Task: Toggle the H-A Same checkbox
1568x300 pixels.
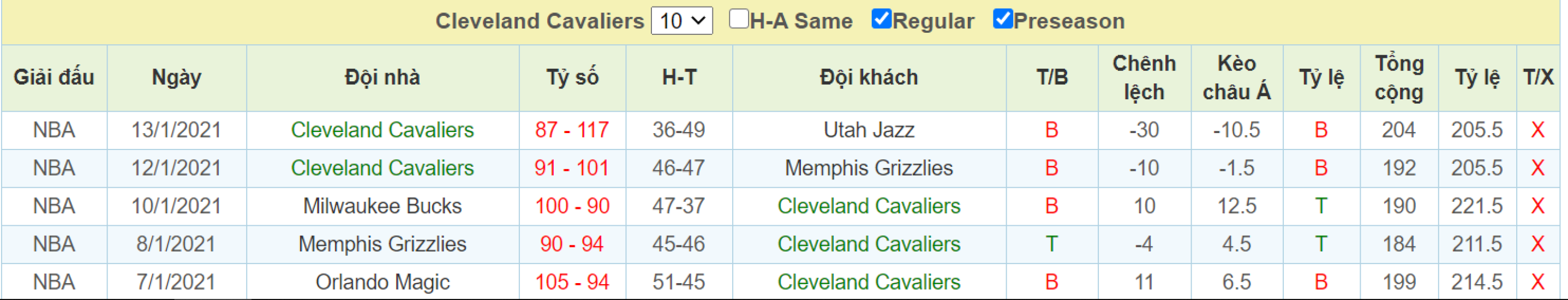Action: (x=738, y=19)
